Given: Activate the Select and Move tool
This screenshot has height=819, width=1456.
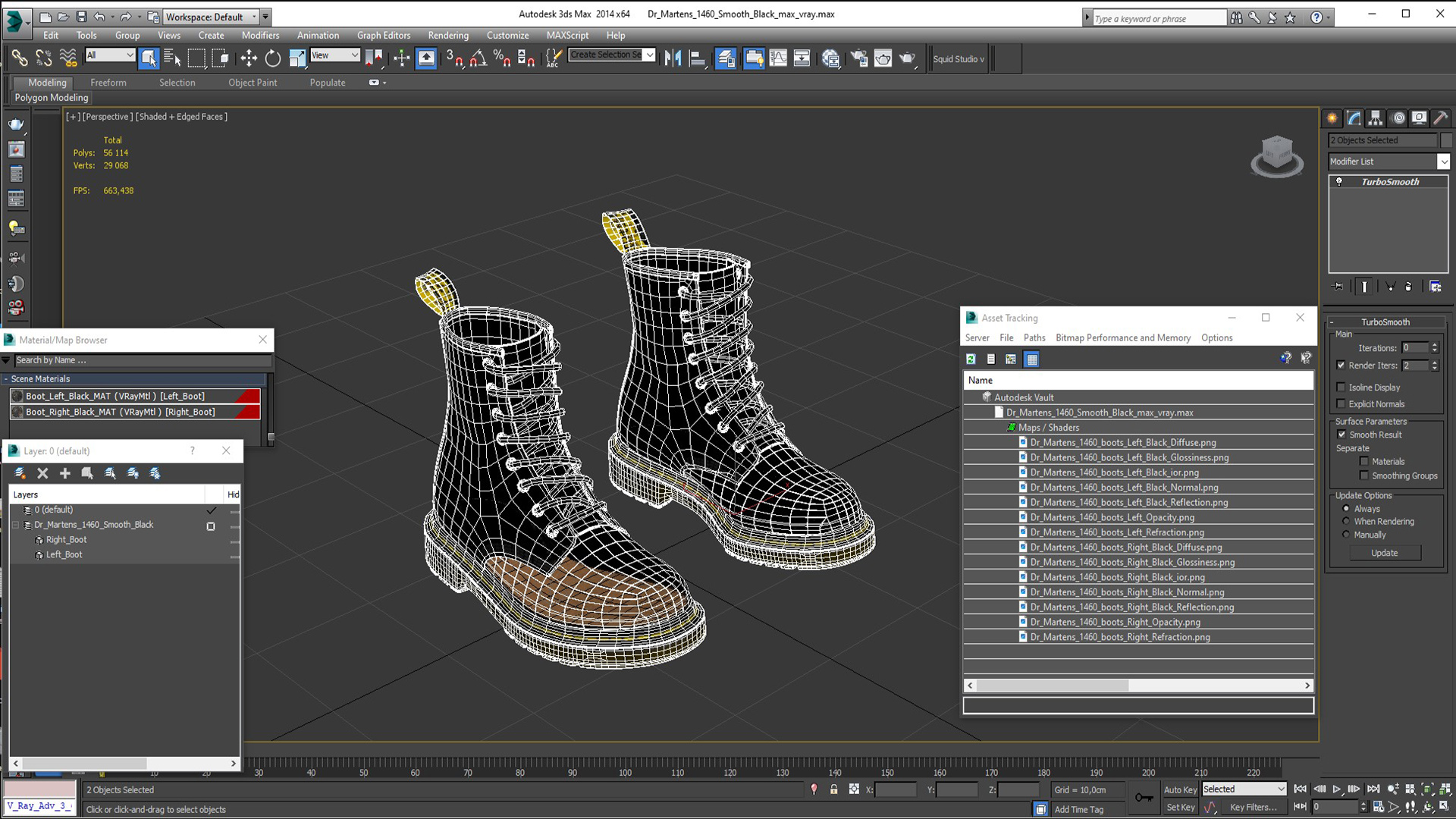Looking at the screenshot, I should 249,58.
